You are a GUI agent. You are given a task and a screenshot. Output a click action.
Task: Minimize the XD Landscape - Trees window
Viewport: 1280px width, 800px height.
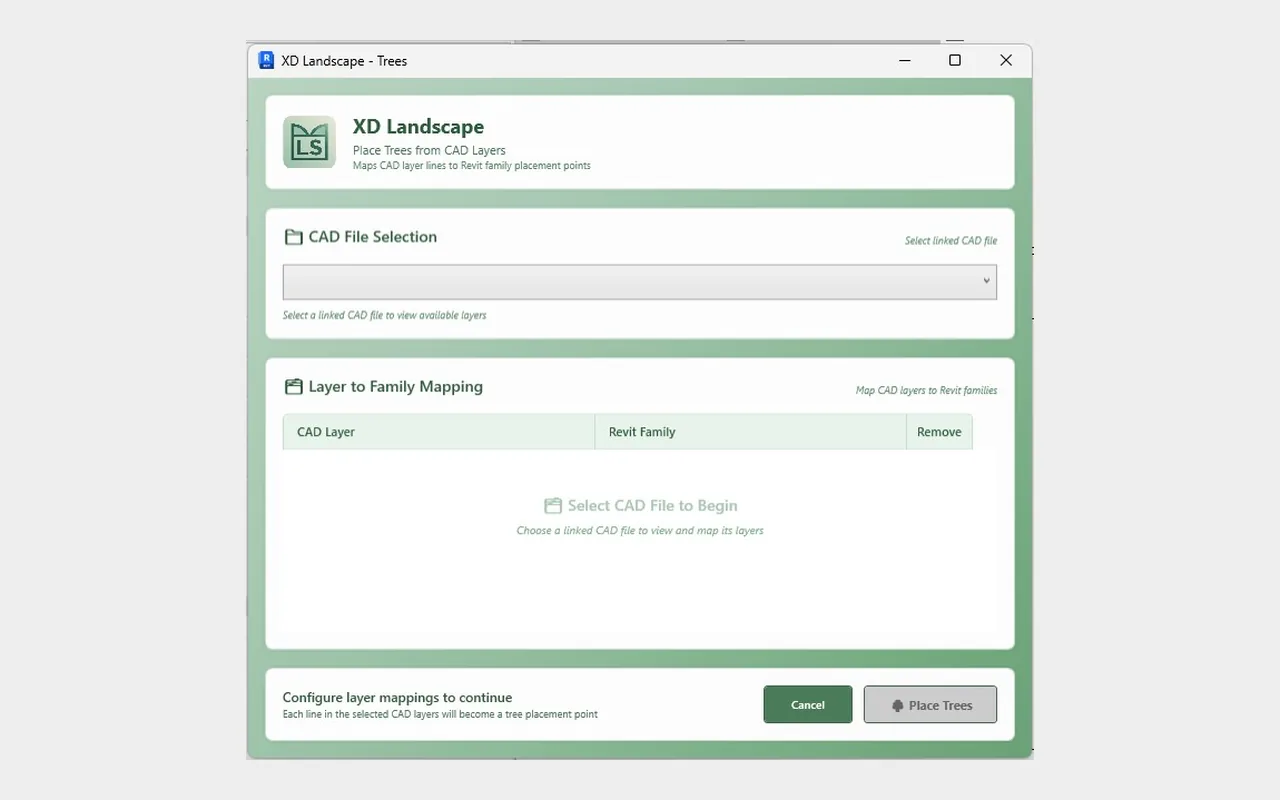[x=905, y=61]
